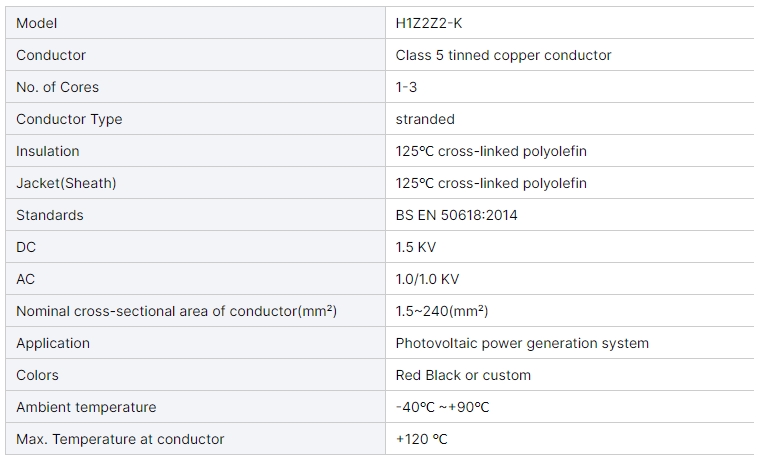Select the stranded value cell

pos(569,119)
